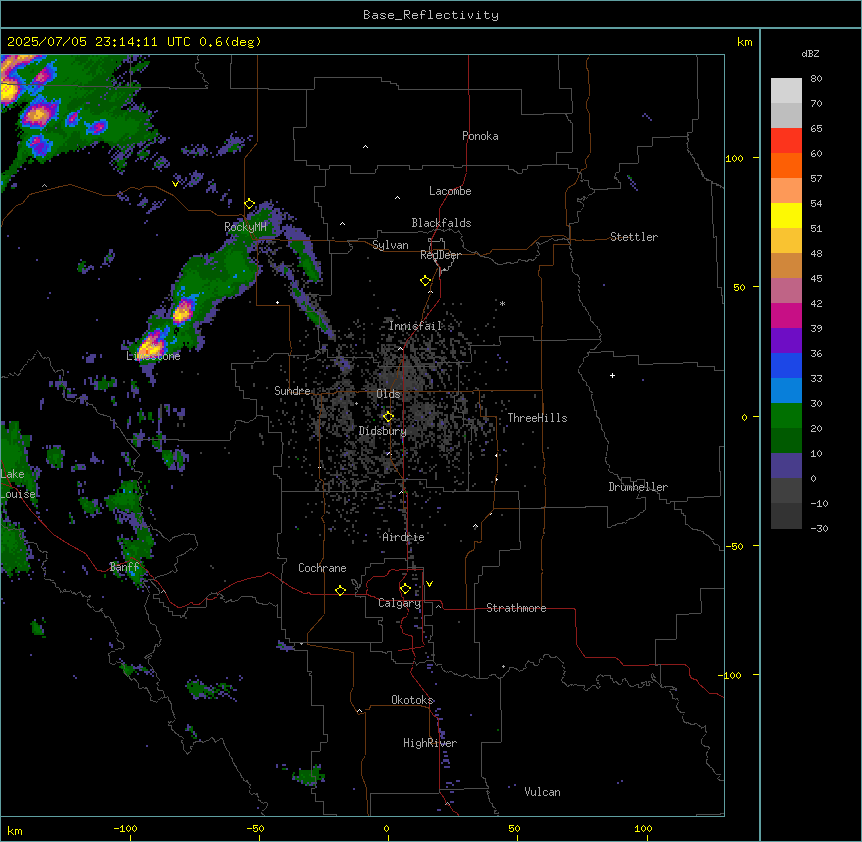Click the Vulcan label
Image resolution: width=862 pixels, height=842 pixels.
pos(542,792)
